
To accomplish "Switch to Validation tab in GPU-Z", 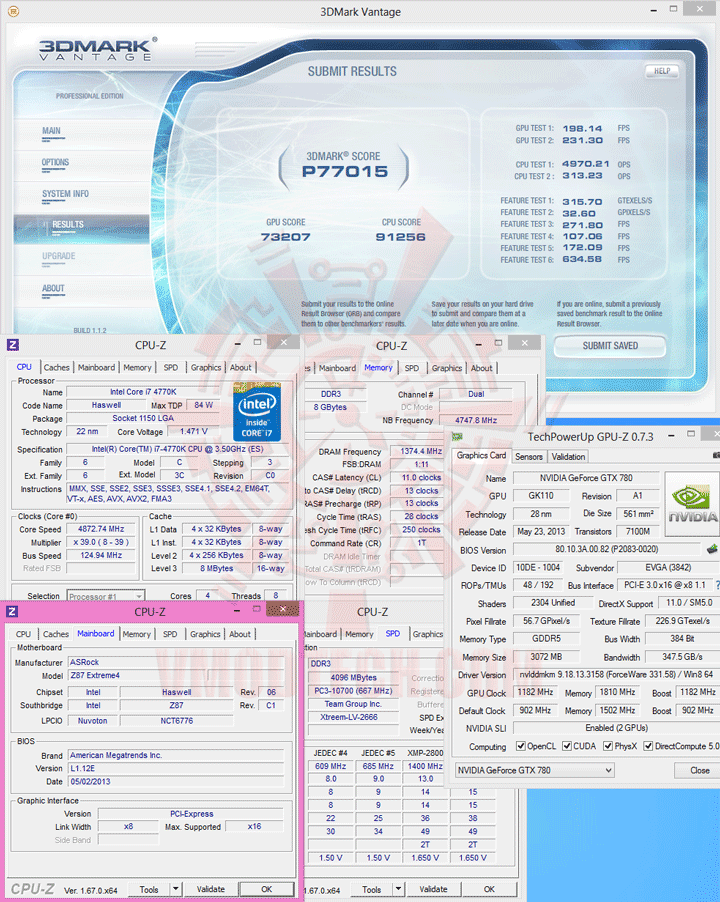I will 568,456.
